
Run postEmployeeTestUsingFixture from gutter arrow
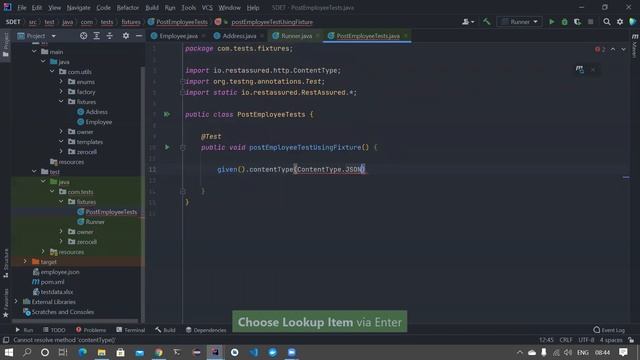pos(167,147)
